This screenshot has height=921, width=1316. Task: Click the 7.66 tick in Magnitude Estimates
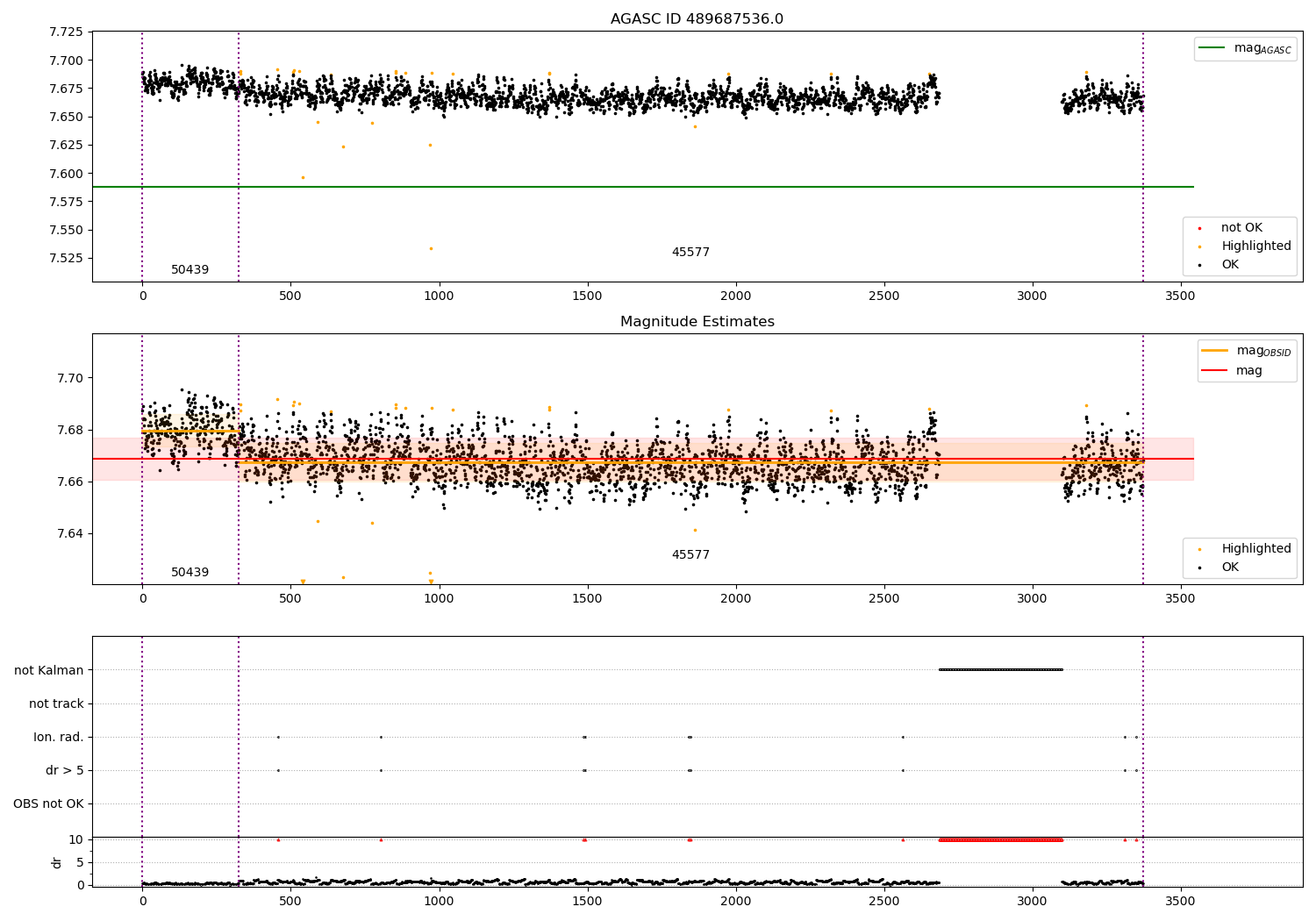point(69,482)
